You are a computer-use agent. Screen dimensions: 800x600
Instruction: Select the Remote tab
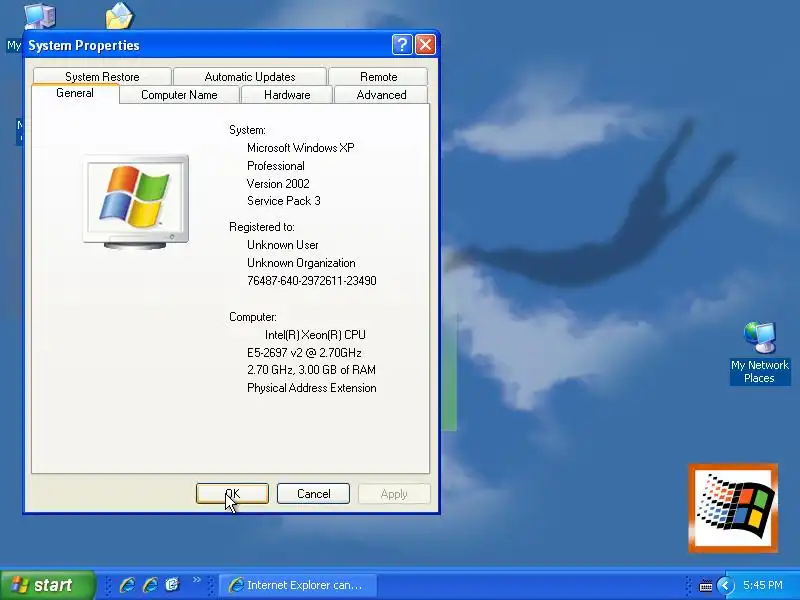point(378,77)
